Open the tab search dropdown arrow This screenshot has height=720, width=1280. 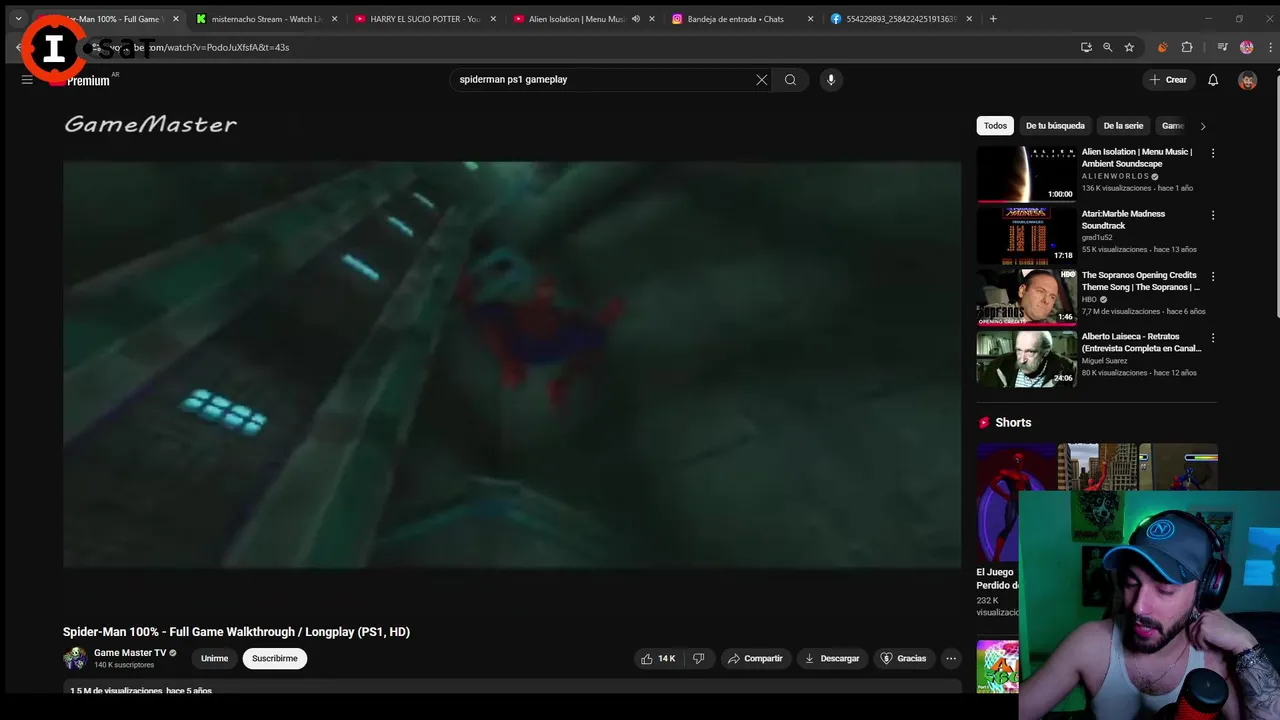(x=18, y=19)
